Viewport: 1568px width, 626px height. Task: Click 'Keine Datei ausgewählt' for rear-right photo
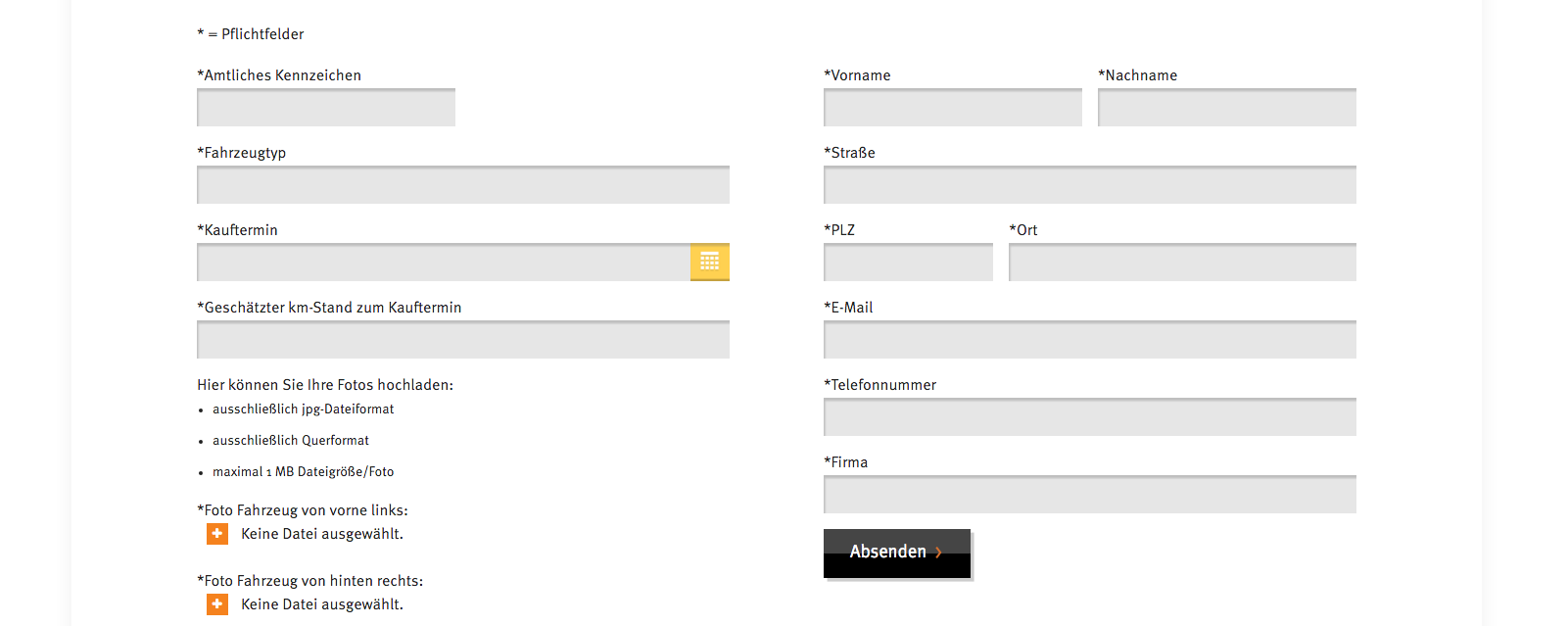point(322,604)
